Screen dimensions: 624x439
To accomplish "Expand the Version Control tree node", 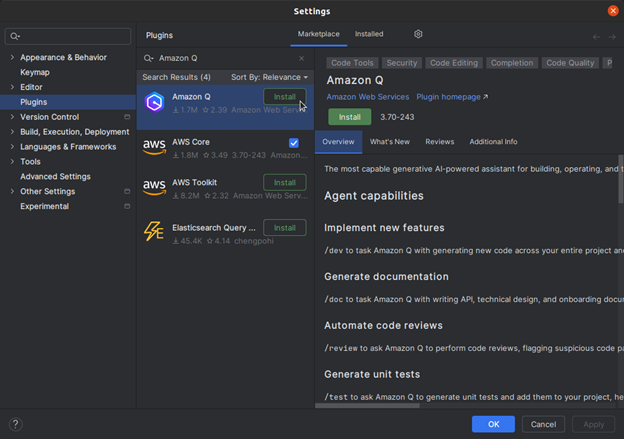I will (x=12, y=117).
